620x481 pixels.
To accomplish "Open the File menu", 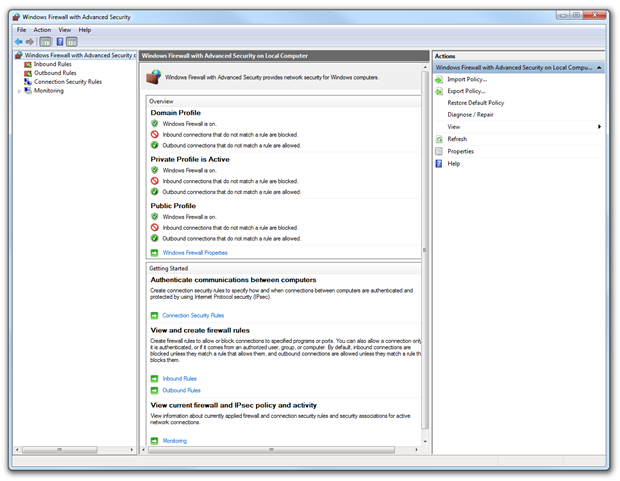I will click(21, 30).
